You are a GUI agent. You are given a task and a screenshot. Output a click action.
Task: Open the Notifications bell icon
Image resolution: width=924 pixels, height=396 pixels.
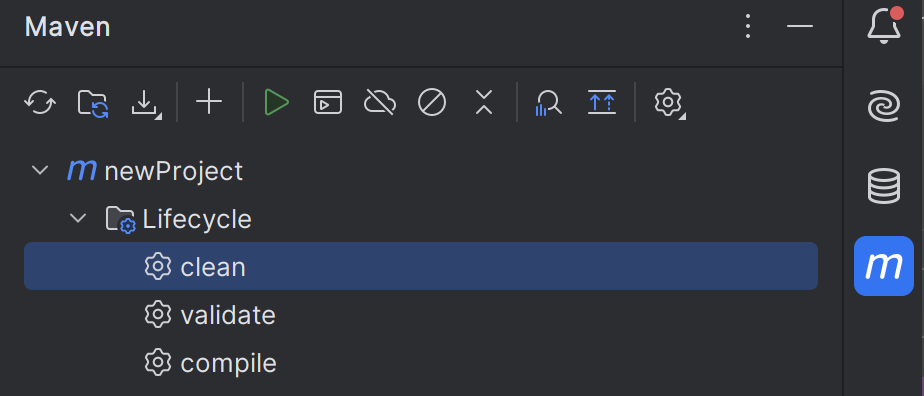point(884,25)
